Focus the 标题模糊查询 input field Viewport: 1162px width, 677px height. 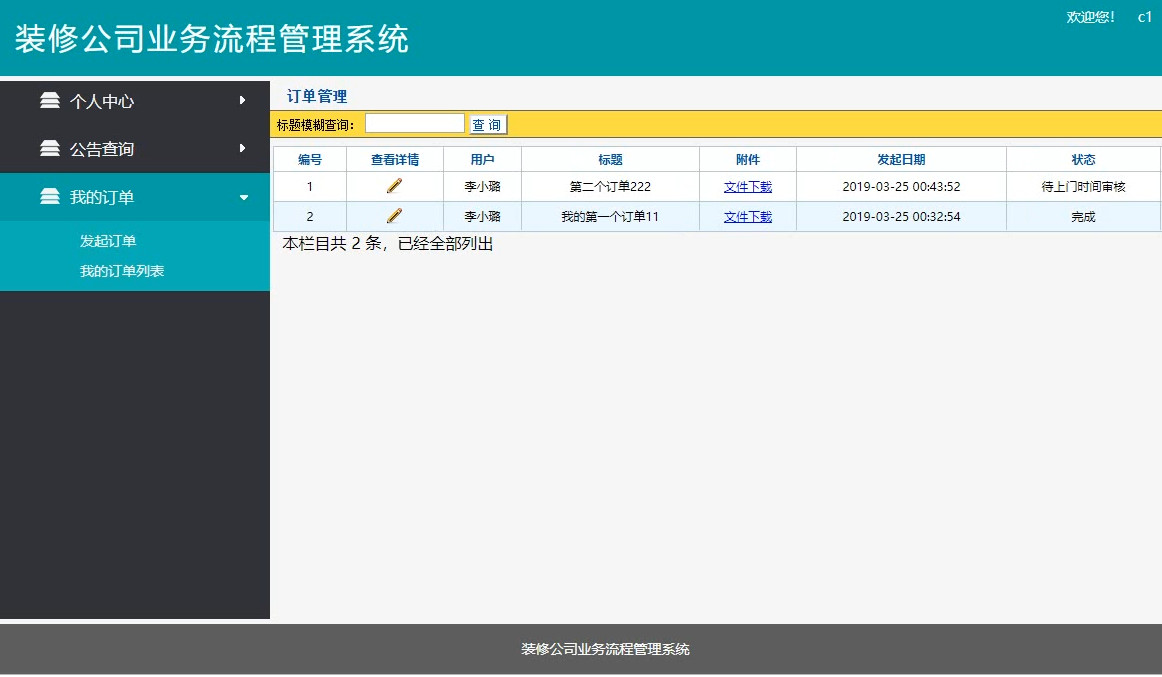[x=414, y=124]
